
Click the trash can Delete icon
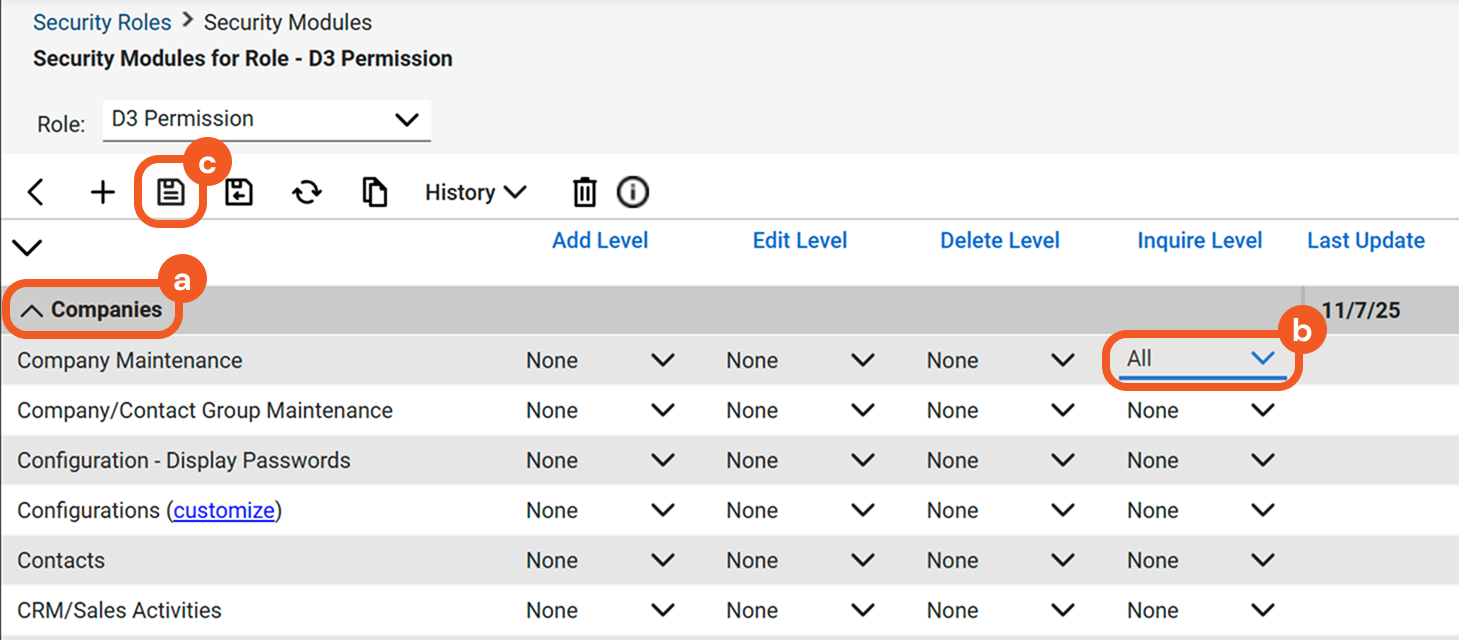click(x=584, y=192)
